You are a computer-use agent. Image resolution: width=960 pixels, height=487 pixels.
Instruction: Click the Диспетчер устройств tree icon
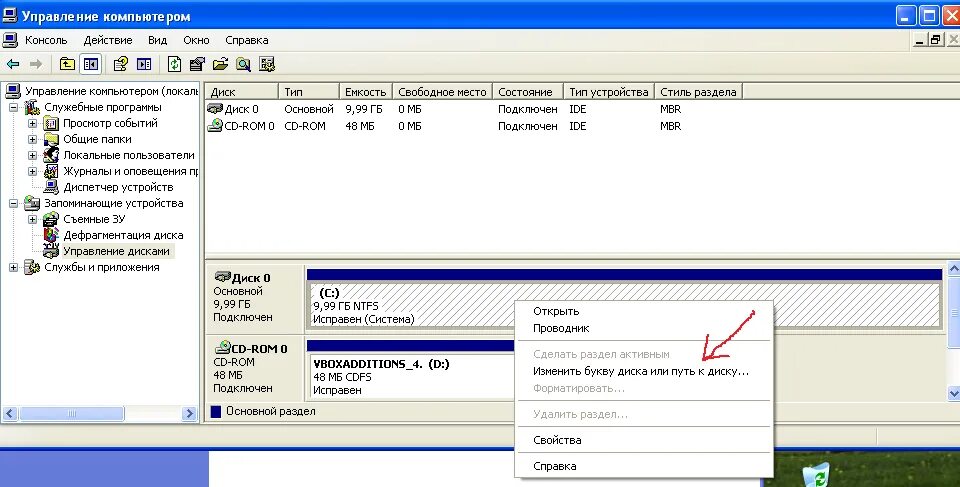pos(51,187)
